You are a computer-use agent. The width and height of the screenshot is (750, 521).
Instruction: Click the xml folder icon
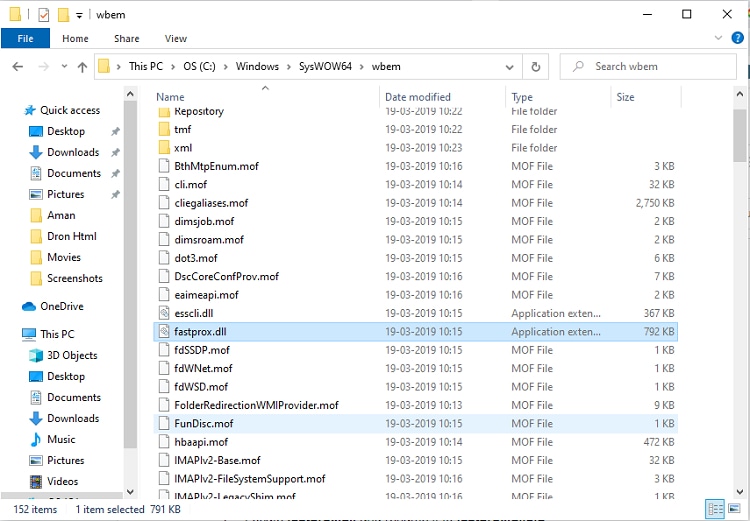pos(164,147)
